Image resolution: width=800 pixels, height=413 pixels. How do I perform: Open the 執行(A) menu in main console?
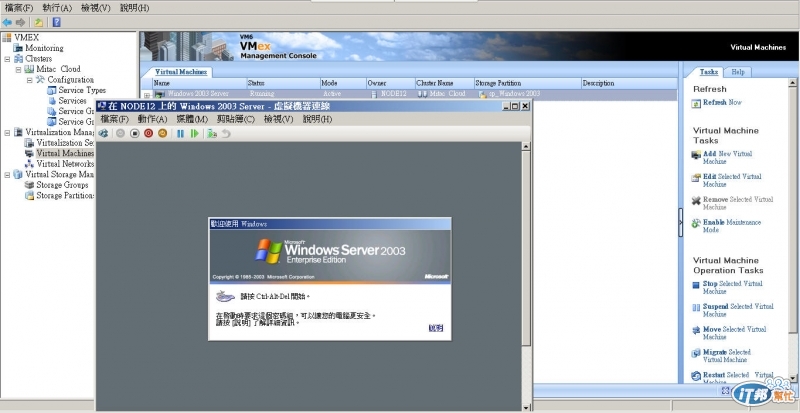(57, 8)
